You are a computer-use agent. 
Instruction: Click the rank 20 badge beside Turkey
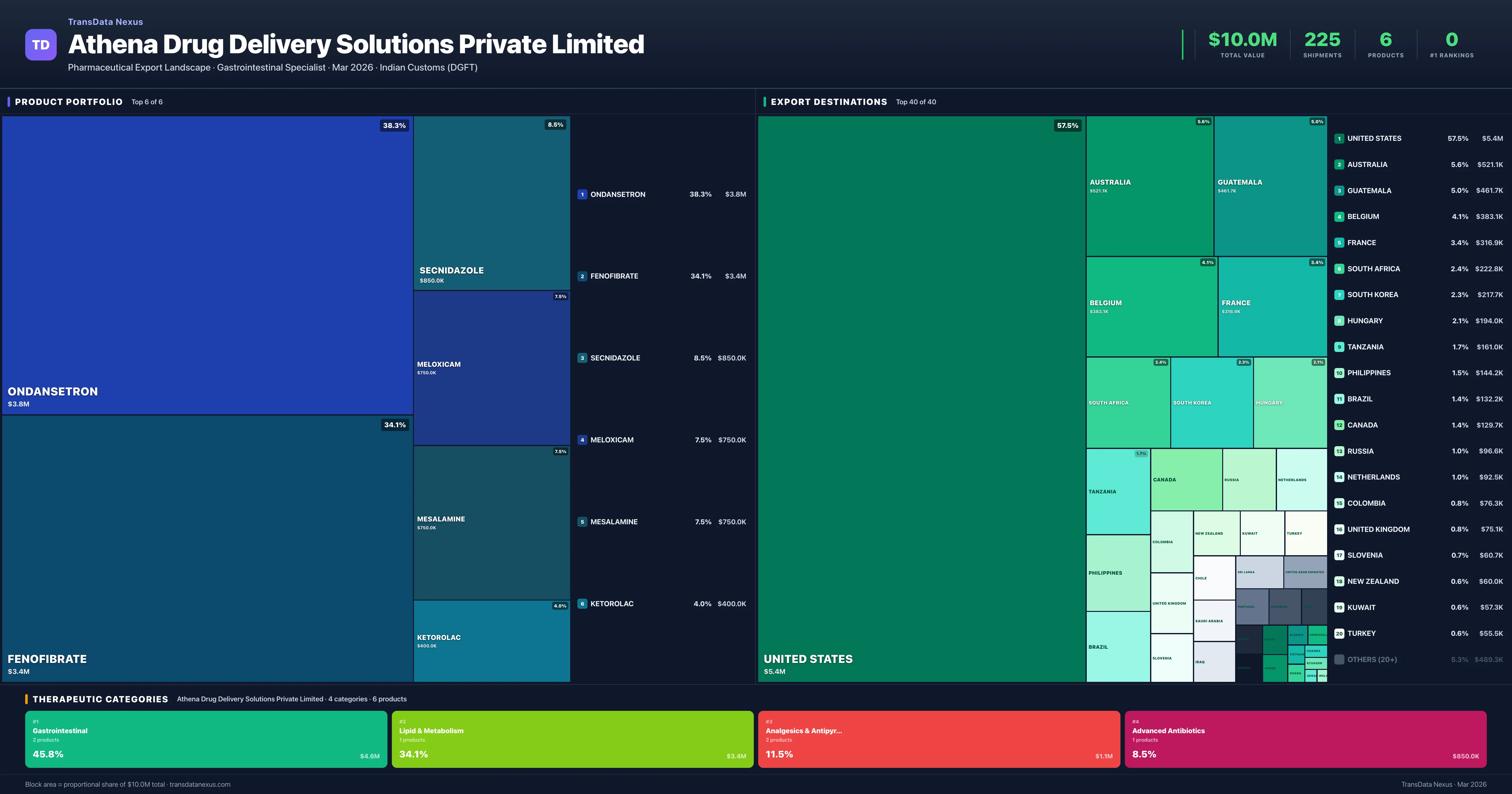(1339, 634)
